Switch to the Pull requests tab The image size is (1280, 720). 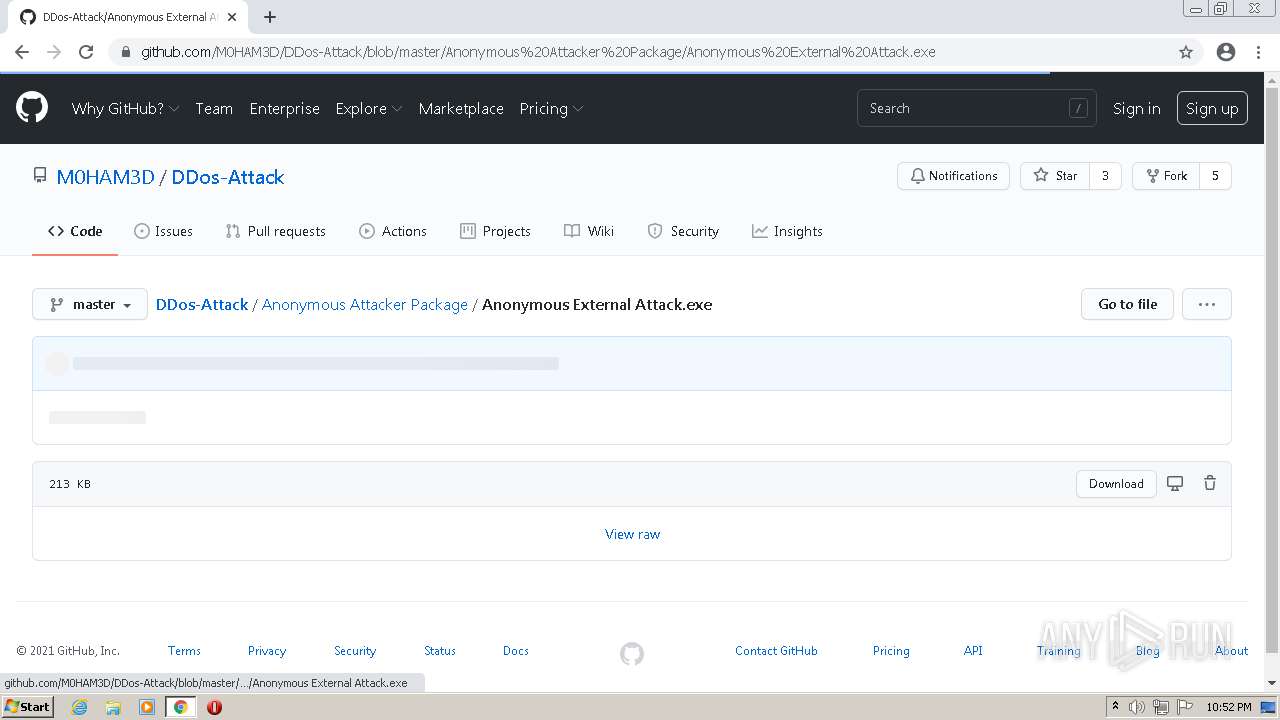click(x=276, y=231)
